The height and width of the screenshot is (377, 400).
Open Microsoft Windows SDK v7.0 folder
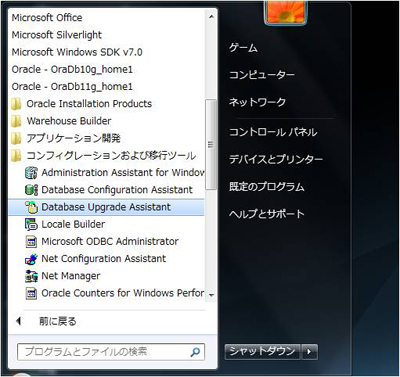point(77,52)
